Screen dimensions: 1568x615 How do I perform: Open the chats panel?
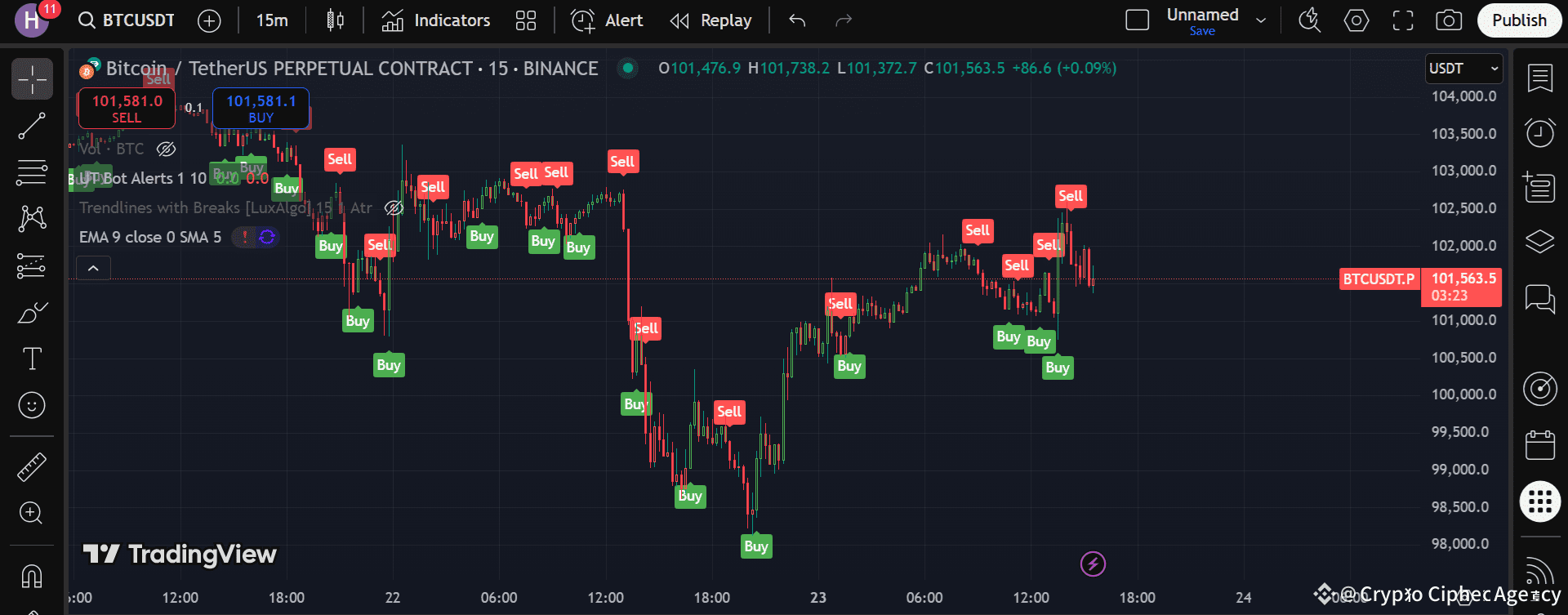point(1540,298)
